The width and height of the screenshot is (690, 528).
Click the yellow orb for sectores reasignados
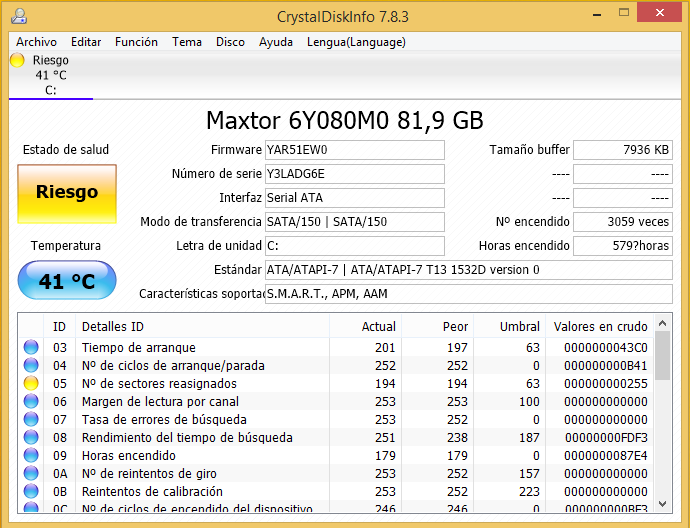tap(31, 384)
